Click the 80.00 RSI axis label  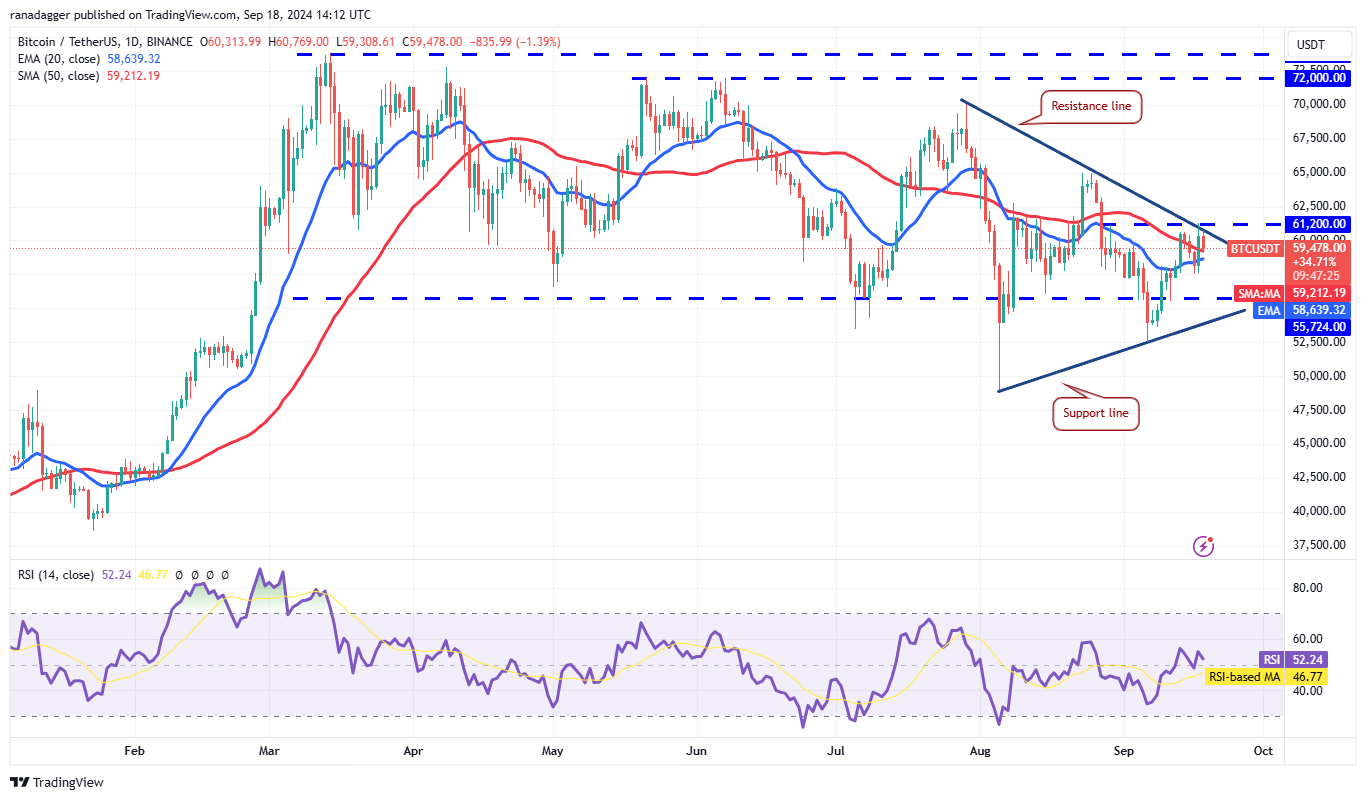click(1306, 588)
